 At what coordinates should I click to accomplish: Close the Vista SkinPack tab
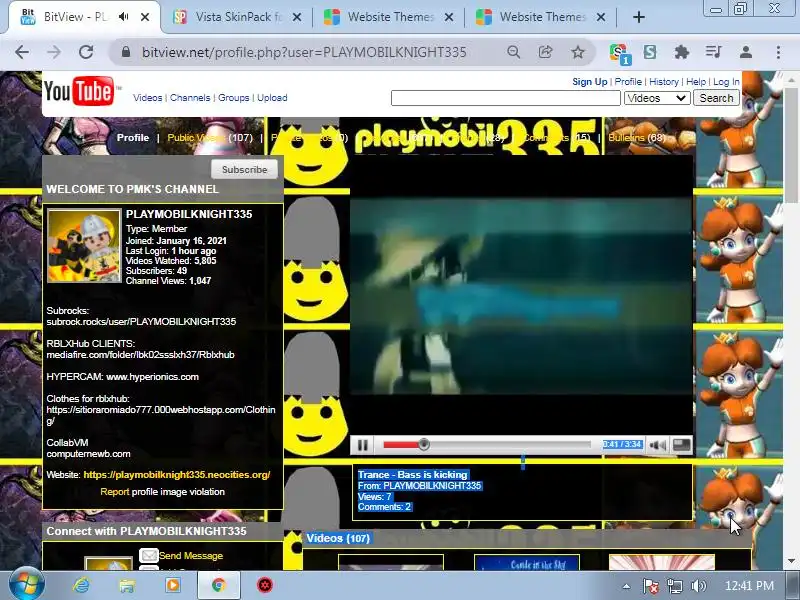[296, 17]
